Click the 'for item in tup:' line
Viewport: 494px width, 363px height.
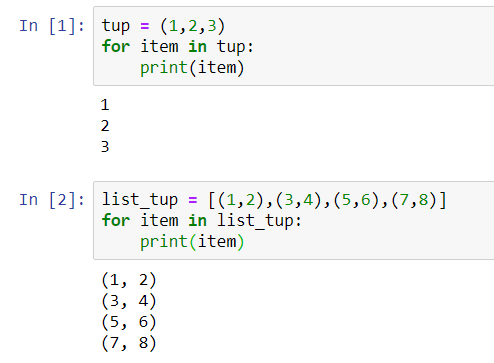click(x=177, y=46)
